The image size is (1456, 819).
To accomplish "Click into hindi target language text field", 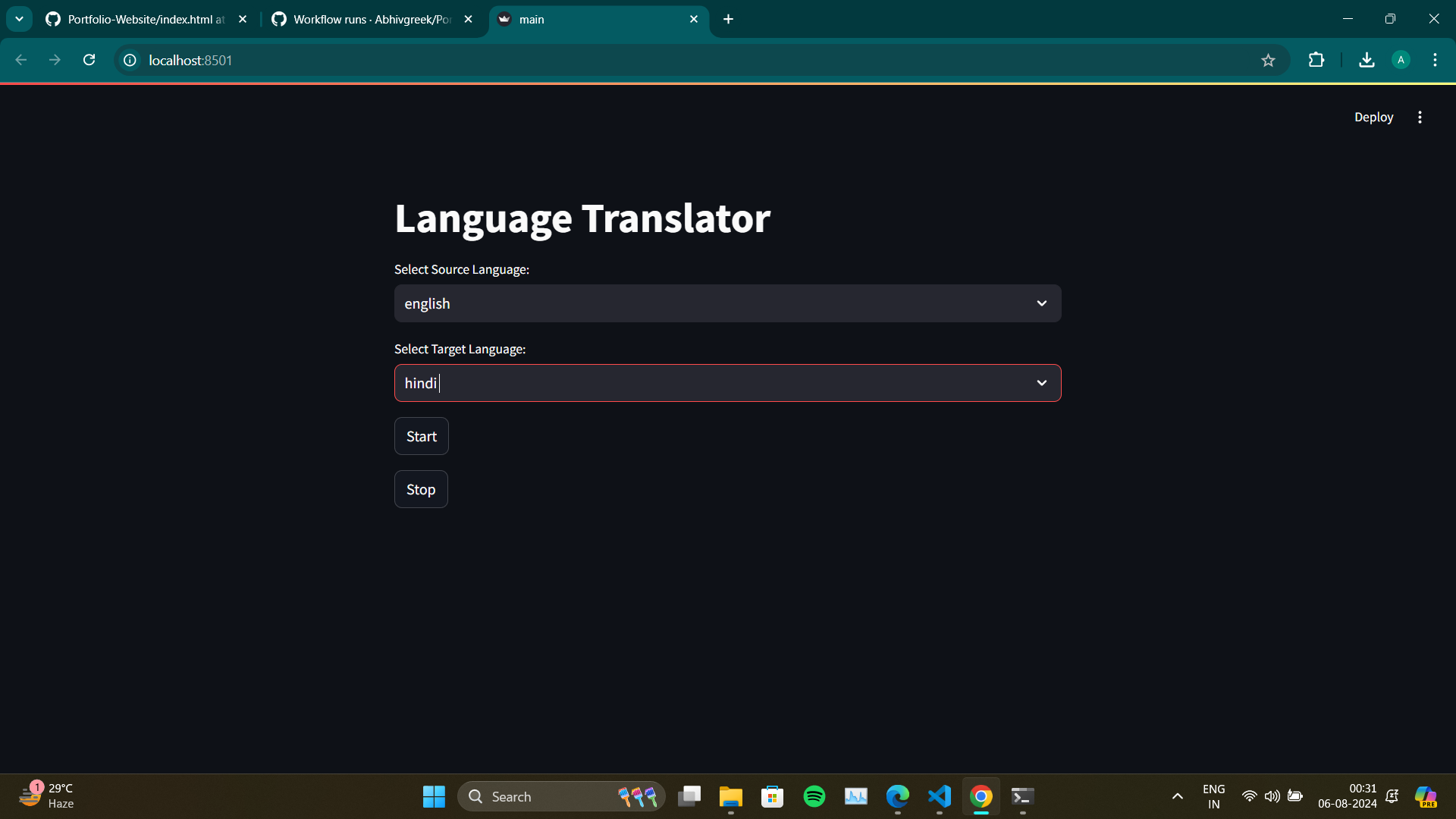I will [x=682, y=383].
